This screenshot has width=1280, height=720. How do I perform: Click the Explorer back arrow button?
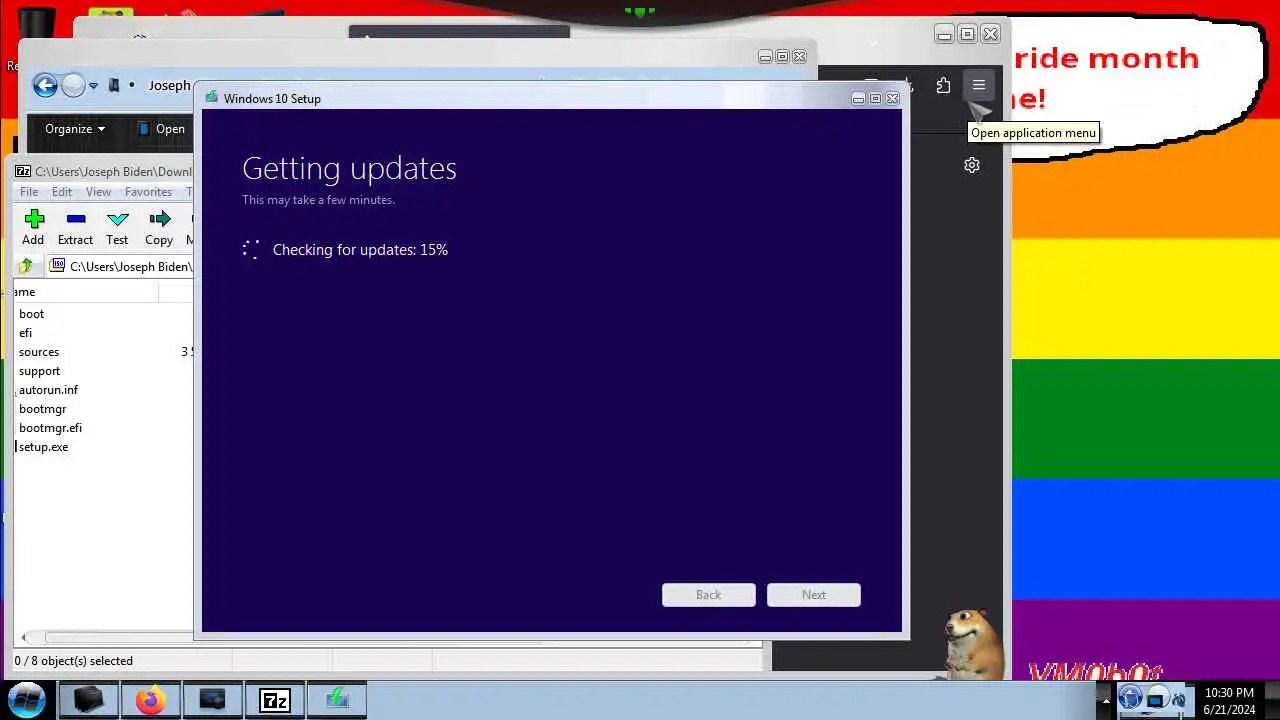pyautogui.click(x=45, y=85)
